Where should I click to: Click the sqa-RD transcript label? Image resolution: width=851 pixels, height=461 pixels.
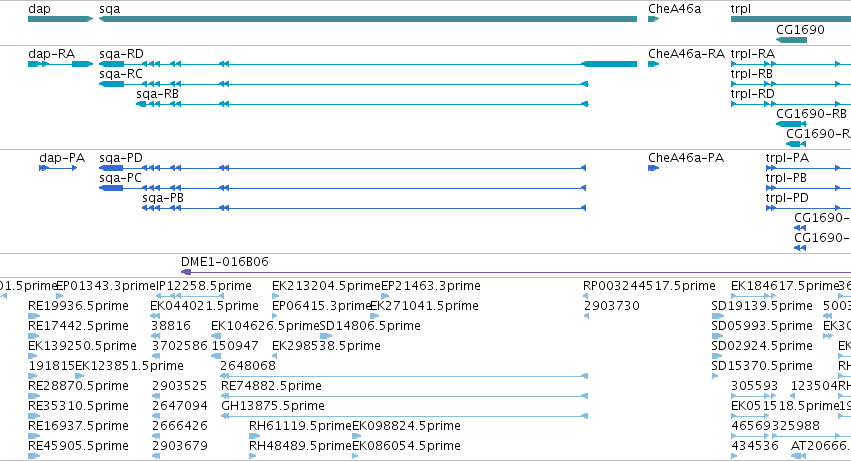[121, 54]
